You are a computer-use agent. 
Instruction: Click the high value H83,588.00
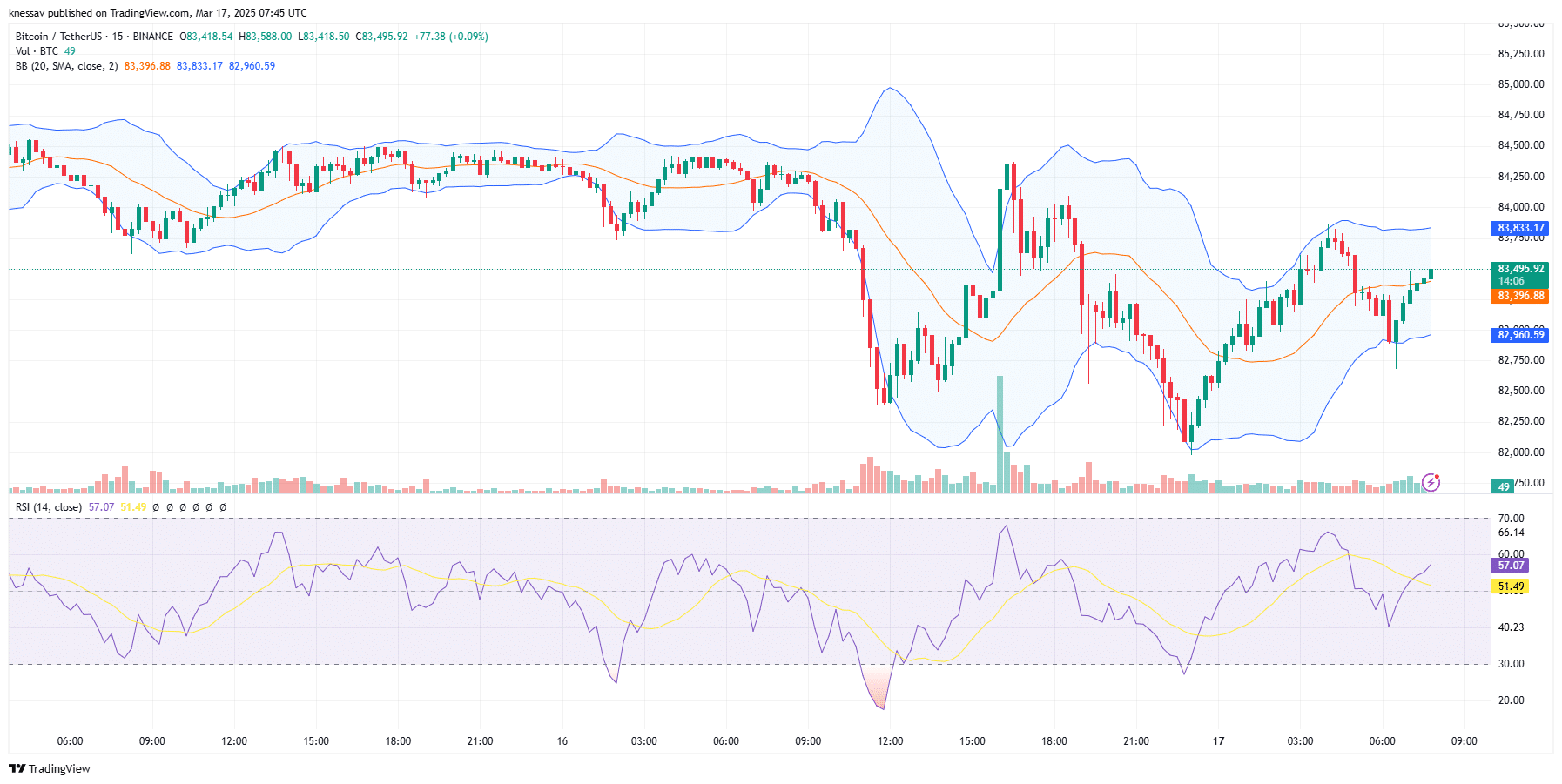click(x=266, y=37)
